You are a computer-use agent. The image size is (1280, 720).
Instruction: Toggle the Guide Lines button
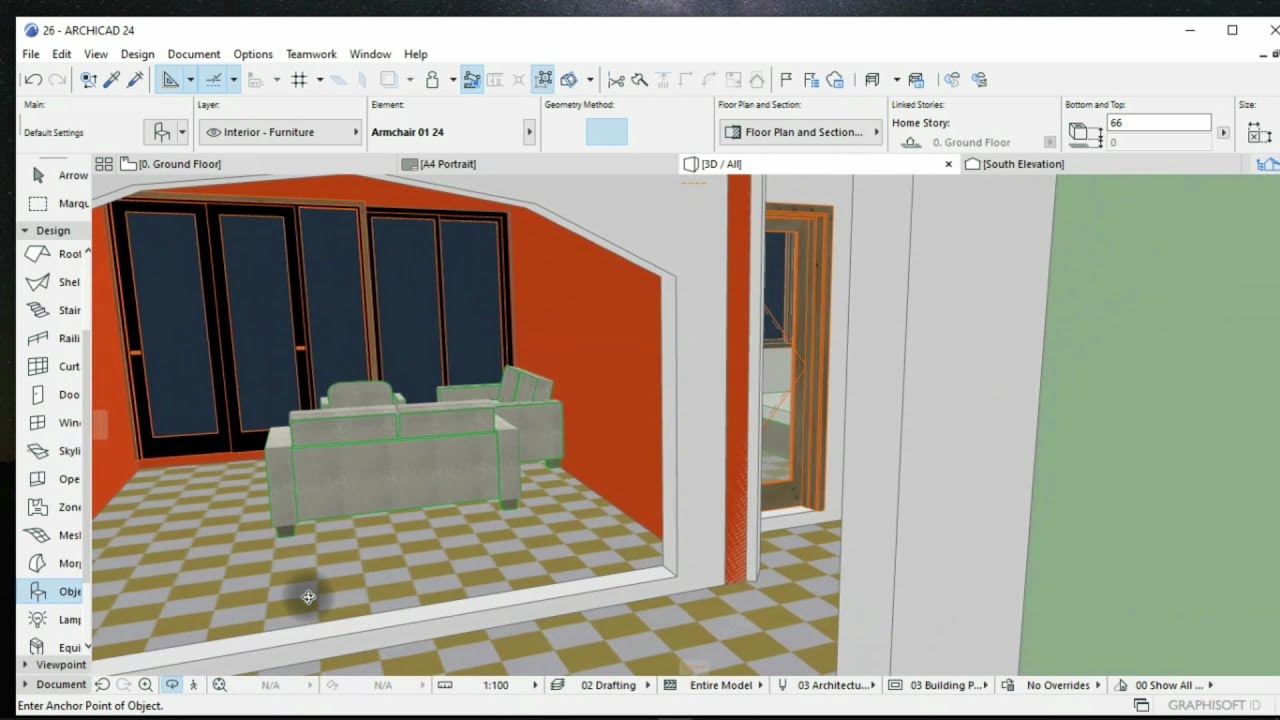coord(170,80)
